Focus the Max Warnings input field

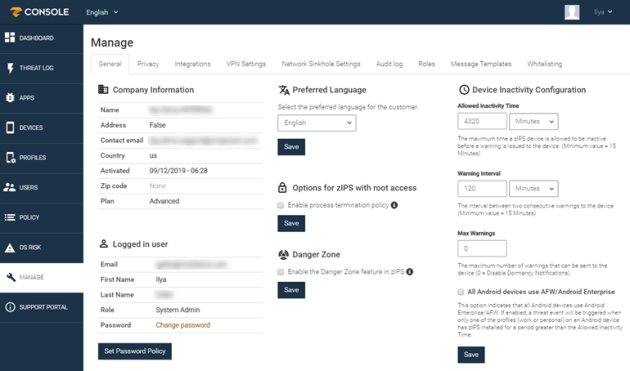482,248
